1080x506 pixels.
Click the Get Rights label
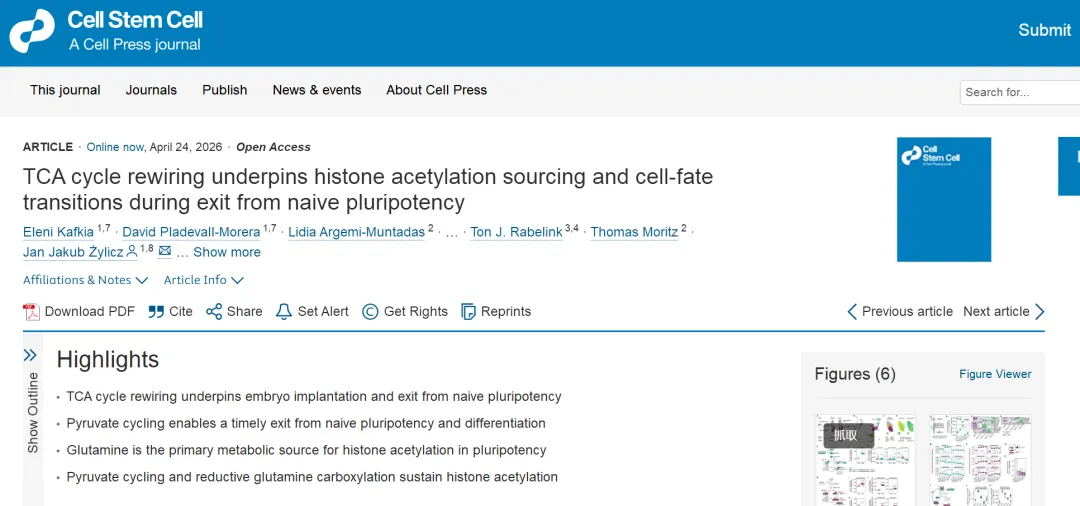click(416, 312)
